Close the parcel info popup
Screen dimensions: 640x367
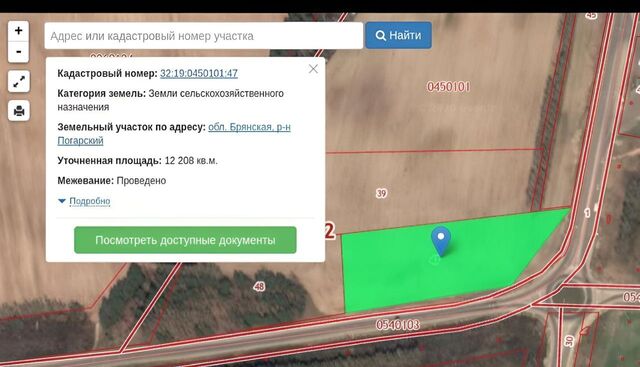pyautogui.click(x=313, y=69)
